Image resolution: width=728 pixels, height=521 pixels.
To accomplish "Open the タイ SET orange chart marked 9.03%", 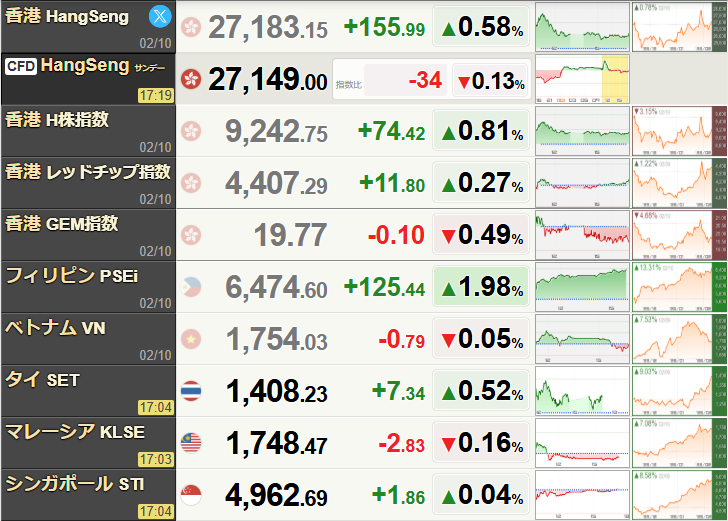I will (680, 391).
